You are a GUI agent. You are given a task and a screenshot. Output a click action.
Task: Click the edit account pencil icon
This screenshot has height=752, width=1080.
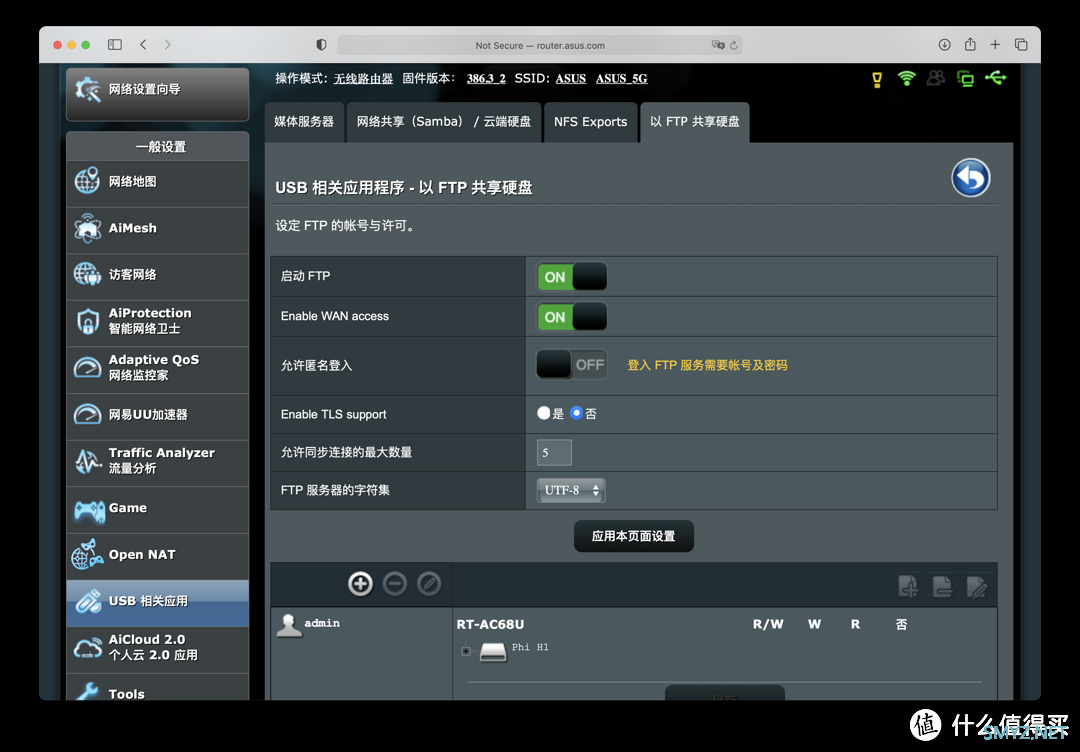coord(428,584)
